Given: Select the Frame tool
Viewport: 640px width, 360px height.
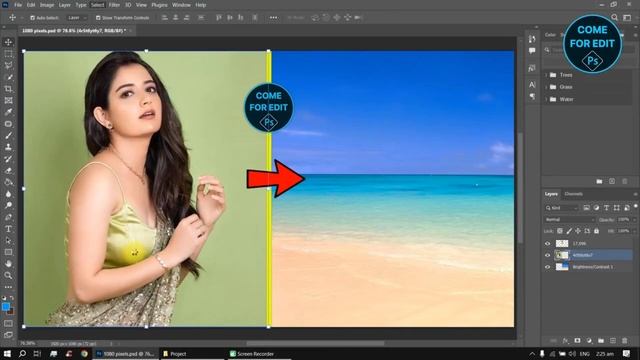Looking at the screenshot, I should coord(8,100).
